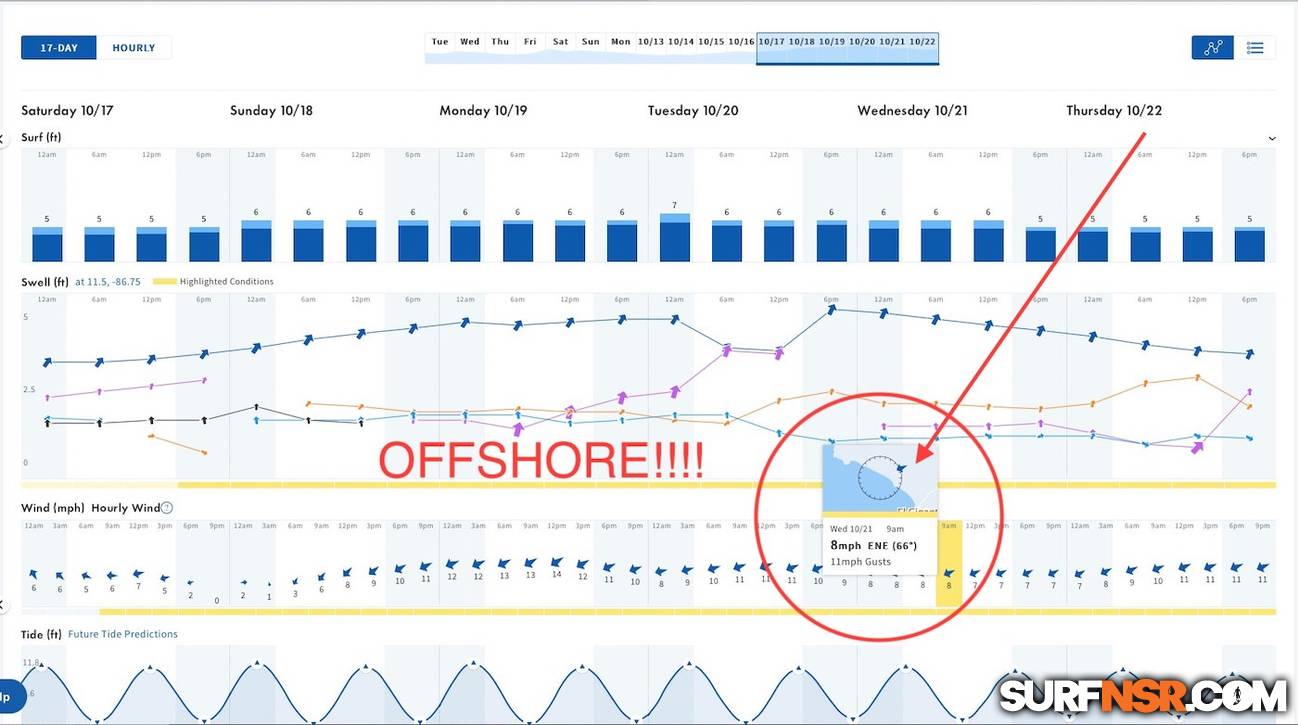This screenshot has height=725, width=1298.
Task: Click the left-edge arrow beside Wind chart
Action: (3, 605)
